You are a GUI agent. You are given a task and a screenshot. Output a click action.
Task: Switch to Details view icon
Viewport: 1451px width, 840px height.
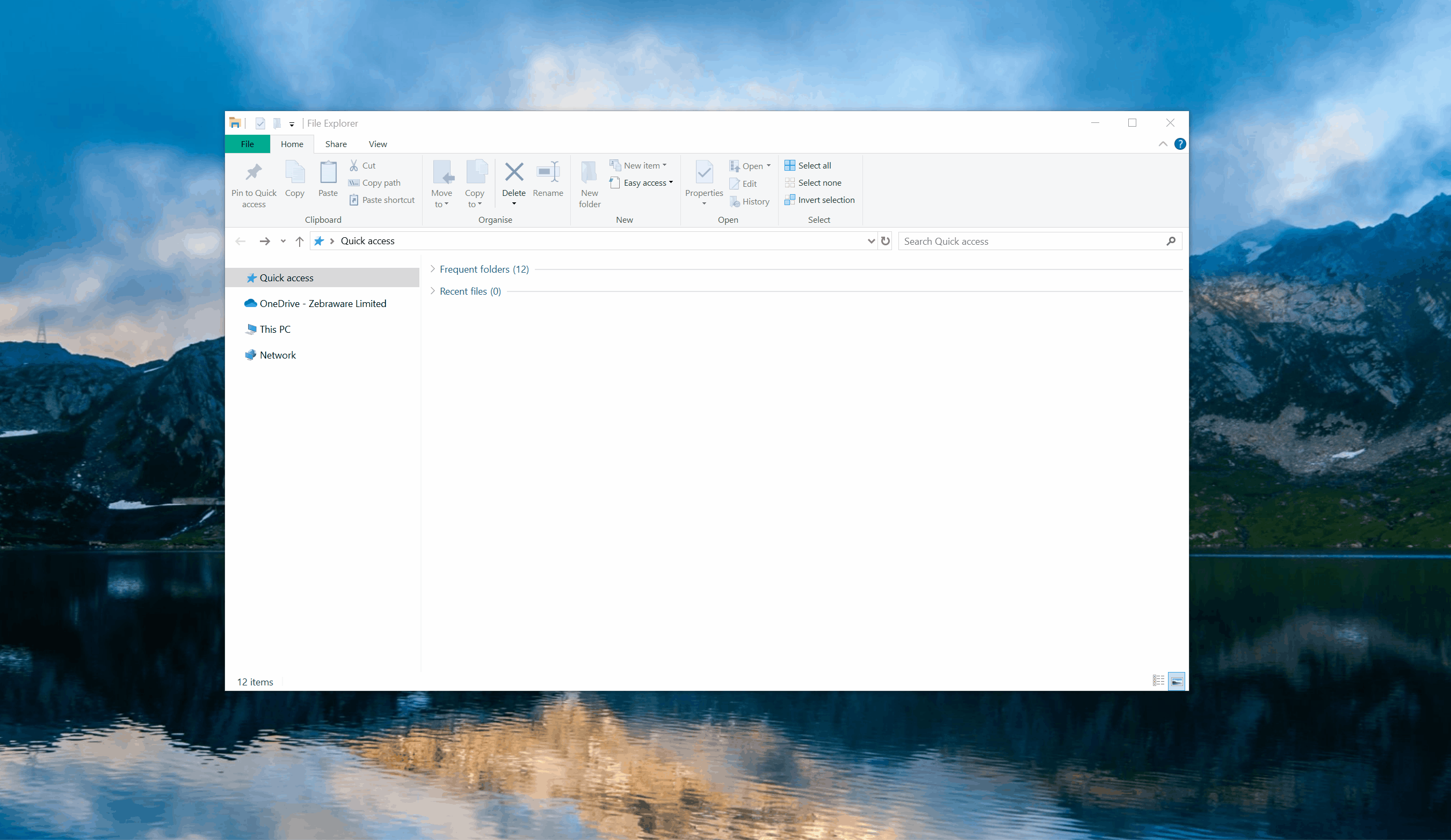[1158, 681]
